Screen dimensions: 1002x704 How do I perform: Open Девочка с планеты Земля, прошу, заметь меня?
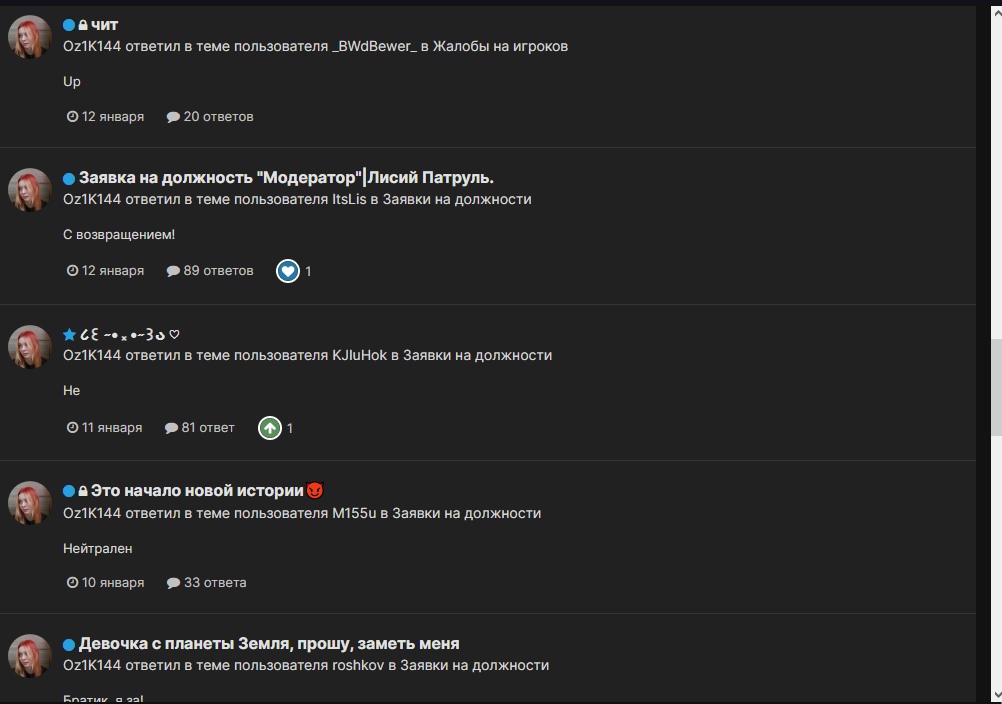click(269, 643)
